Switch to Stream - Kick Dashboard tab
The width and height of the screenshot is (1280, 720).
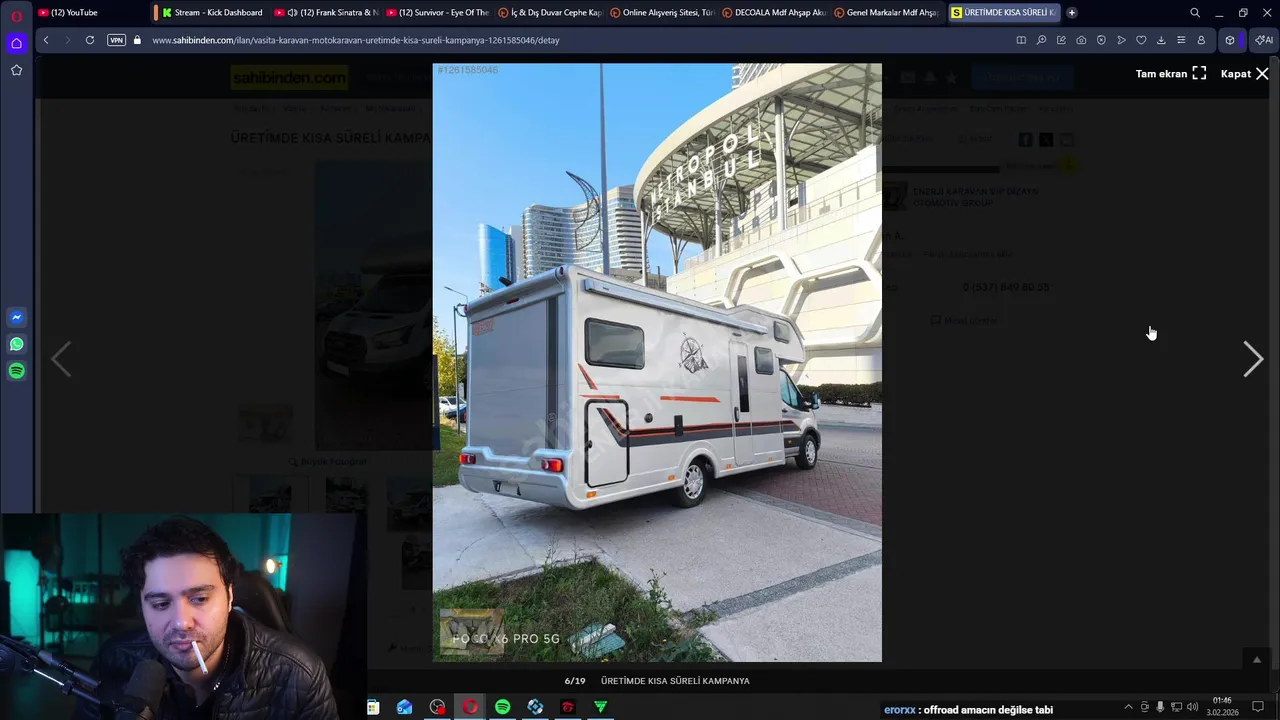point(212,13)
